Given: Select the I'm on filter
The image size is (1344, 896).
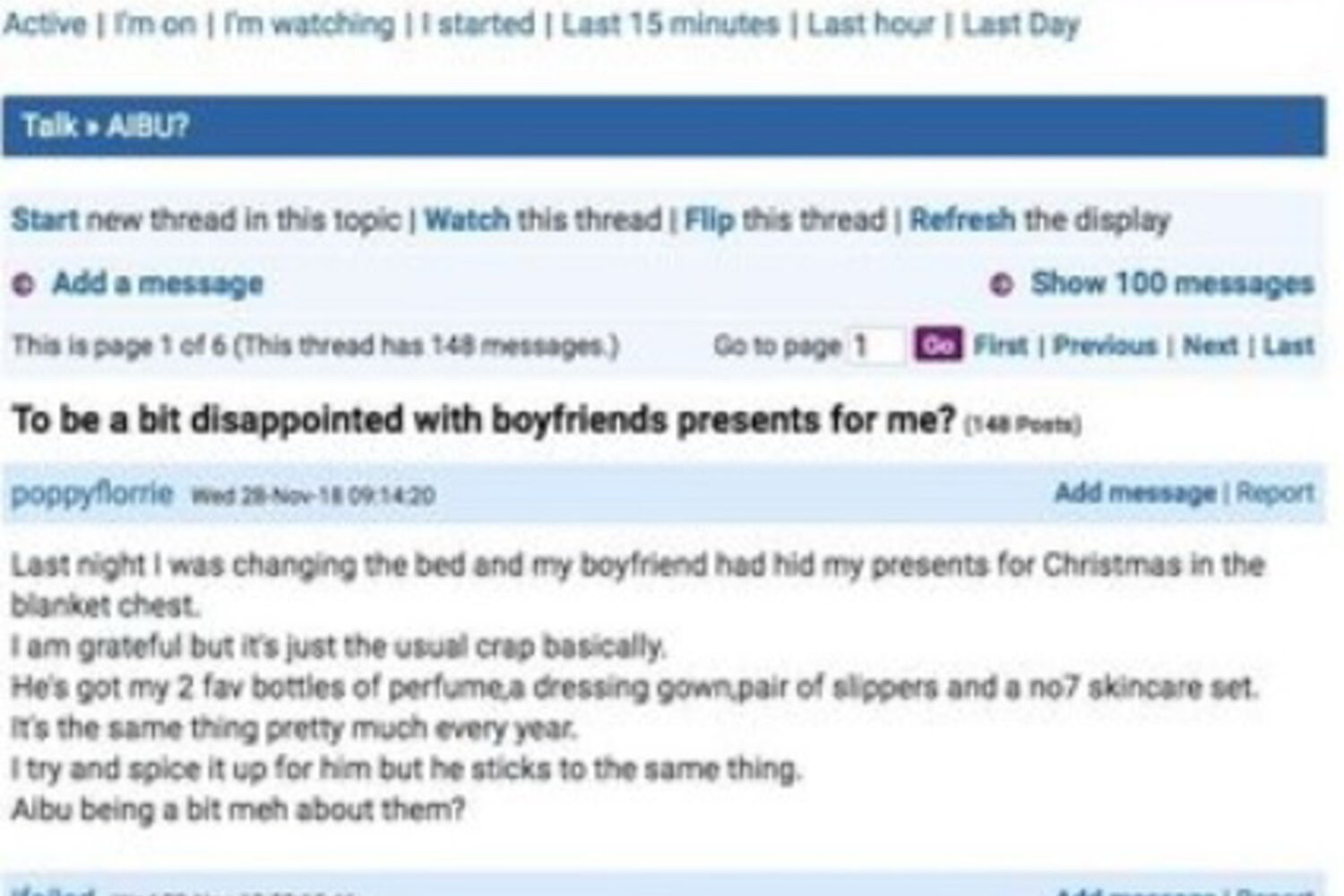Looking at the screenshot, I should pyautogui.click(x=154, y=24).
